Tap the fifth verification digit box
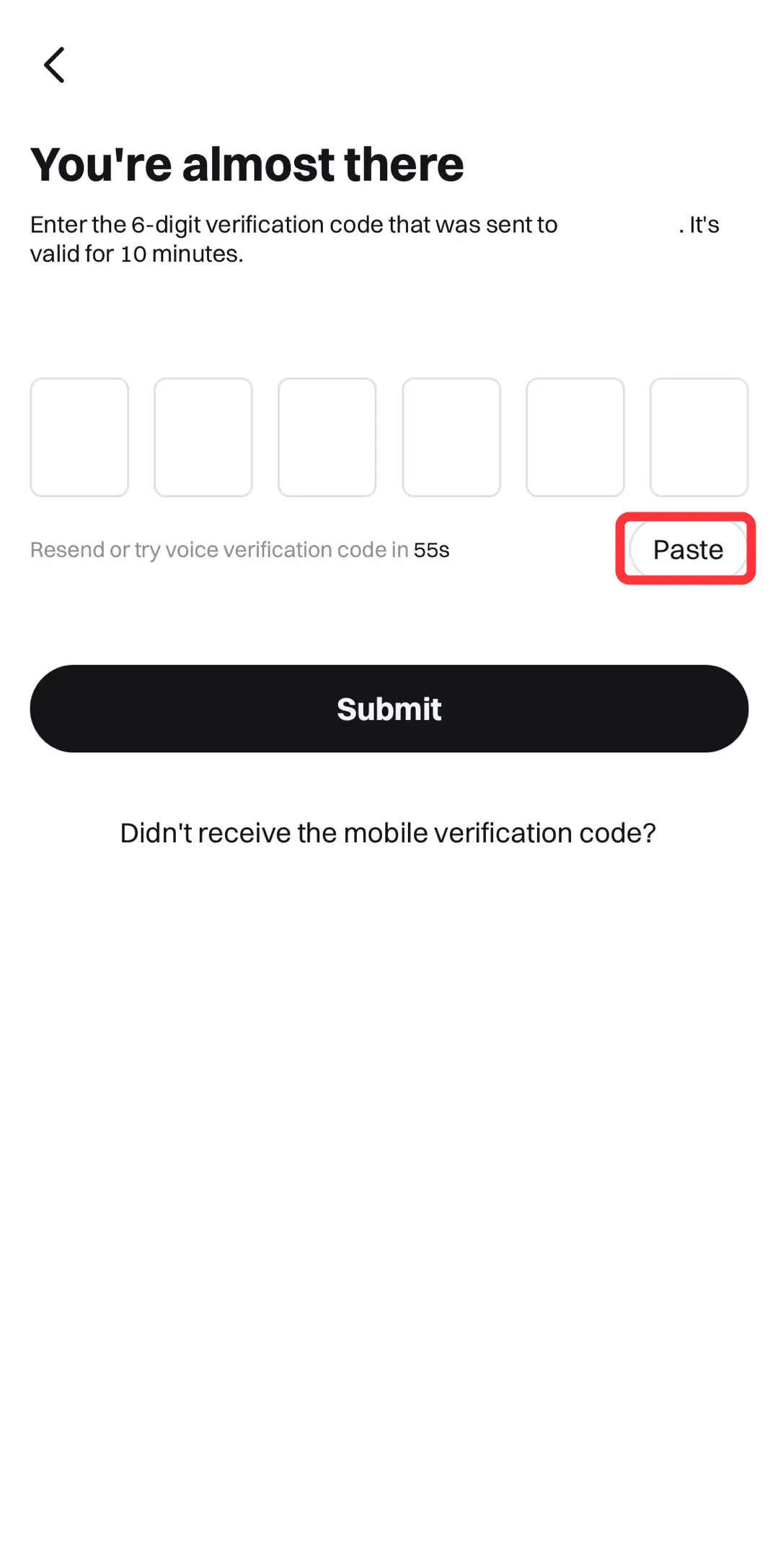This screenshot has width=778, height=1568. click(575, 437)
